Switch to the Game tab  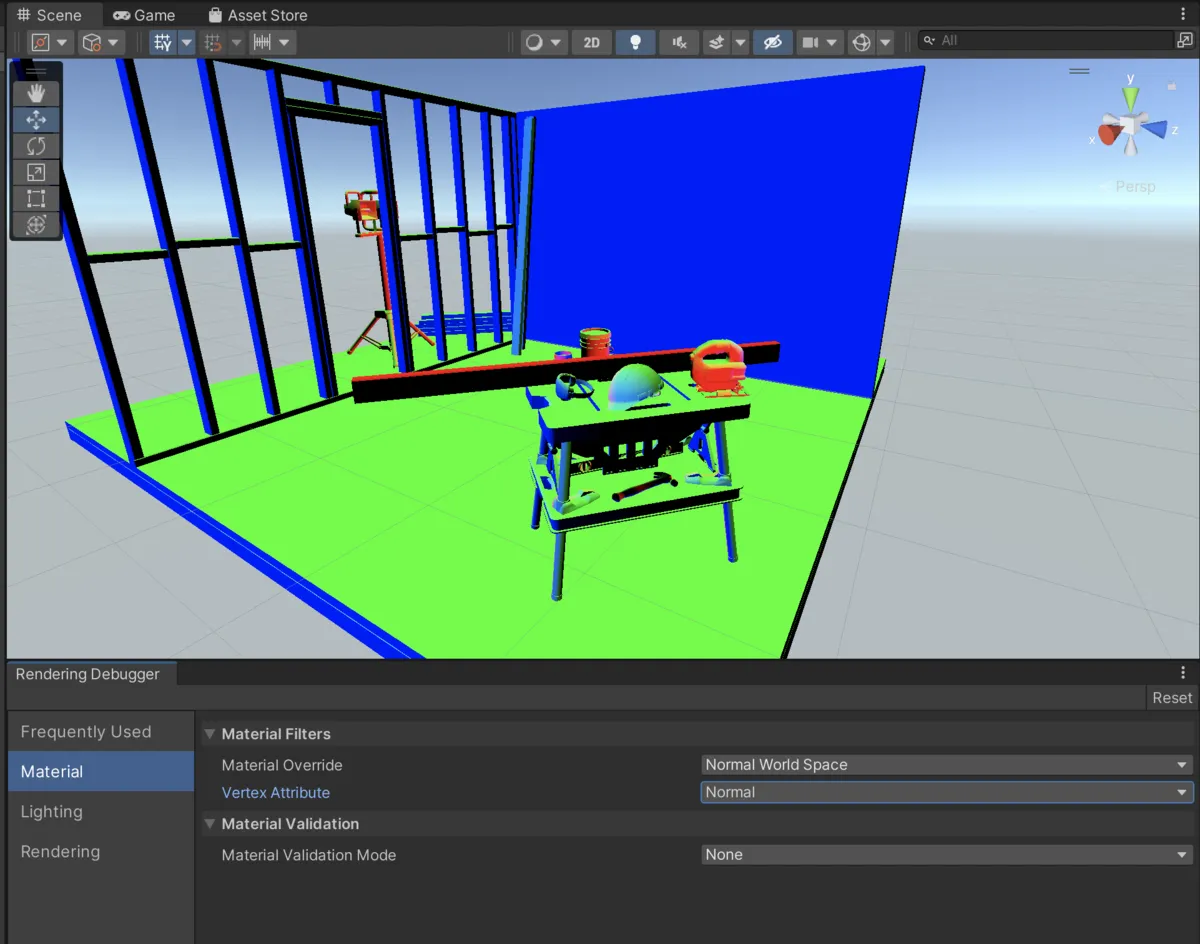(144, 15)
